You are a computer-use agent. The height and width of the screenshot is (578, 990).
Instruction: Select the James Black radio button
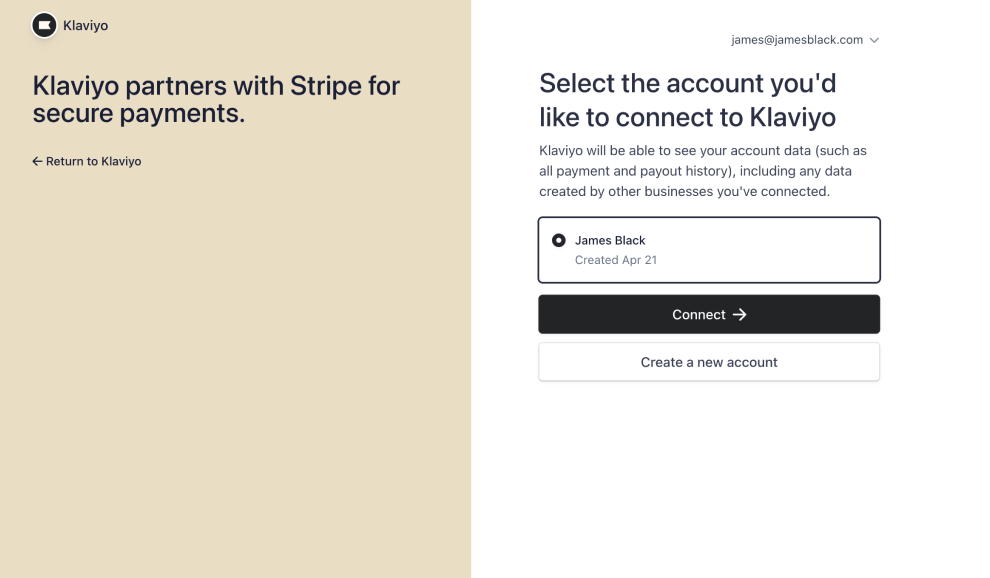(x=559, y=240)
